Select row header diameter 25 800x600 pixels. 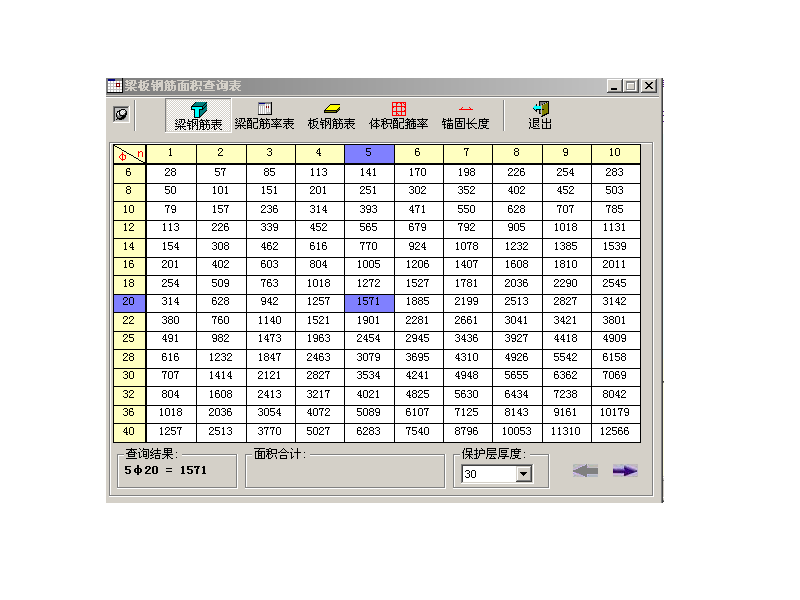tap(129, 339)
